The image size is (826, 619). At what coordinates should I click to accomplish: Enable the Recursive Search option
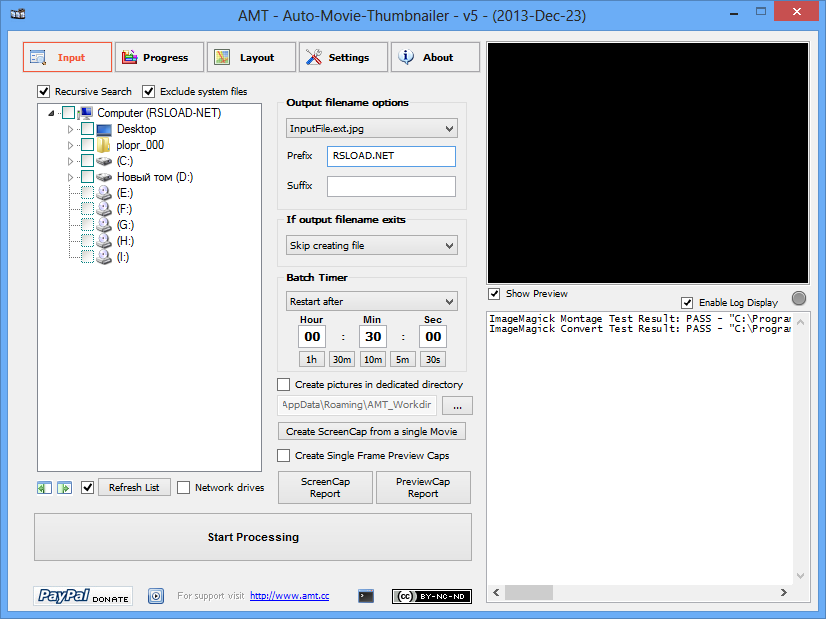tap(43, 91)
